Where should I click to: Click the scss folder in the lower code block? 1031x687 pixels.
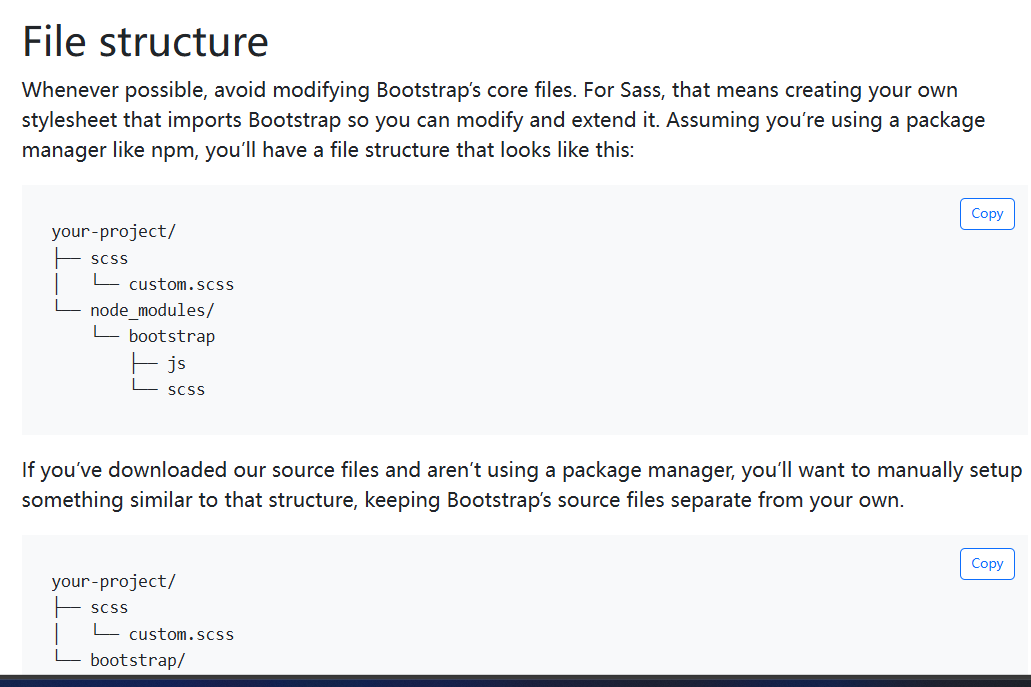[109, 607]
